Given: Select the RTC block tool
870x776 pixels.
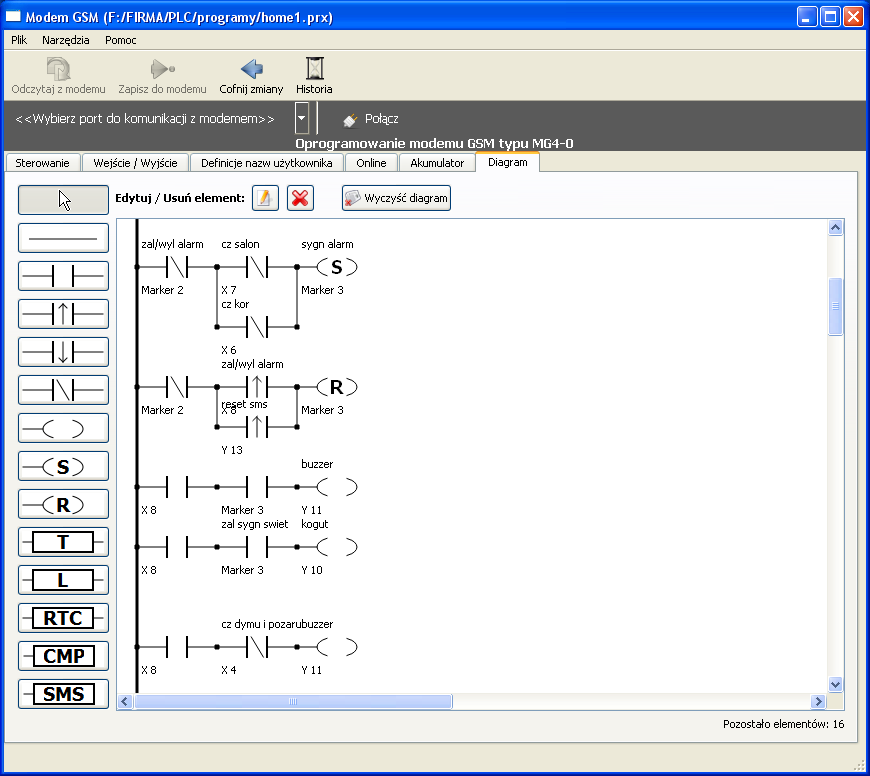Looking at the screenshot, I should (x=63, y=618).
